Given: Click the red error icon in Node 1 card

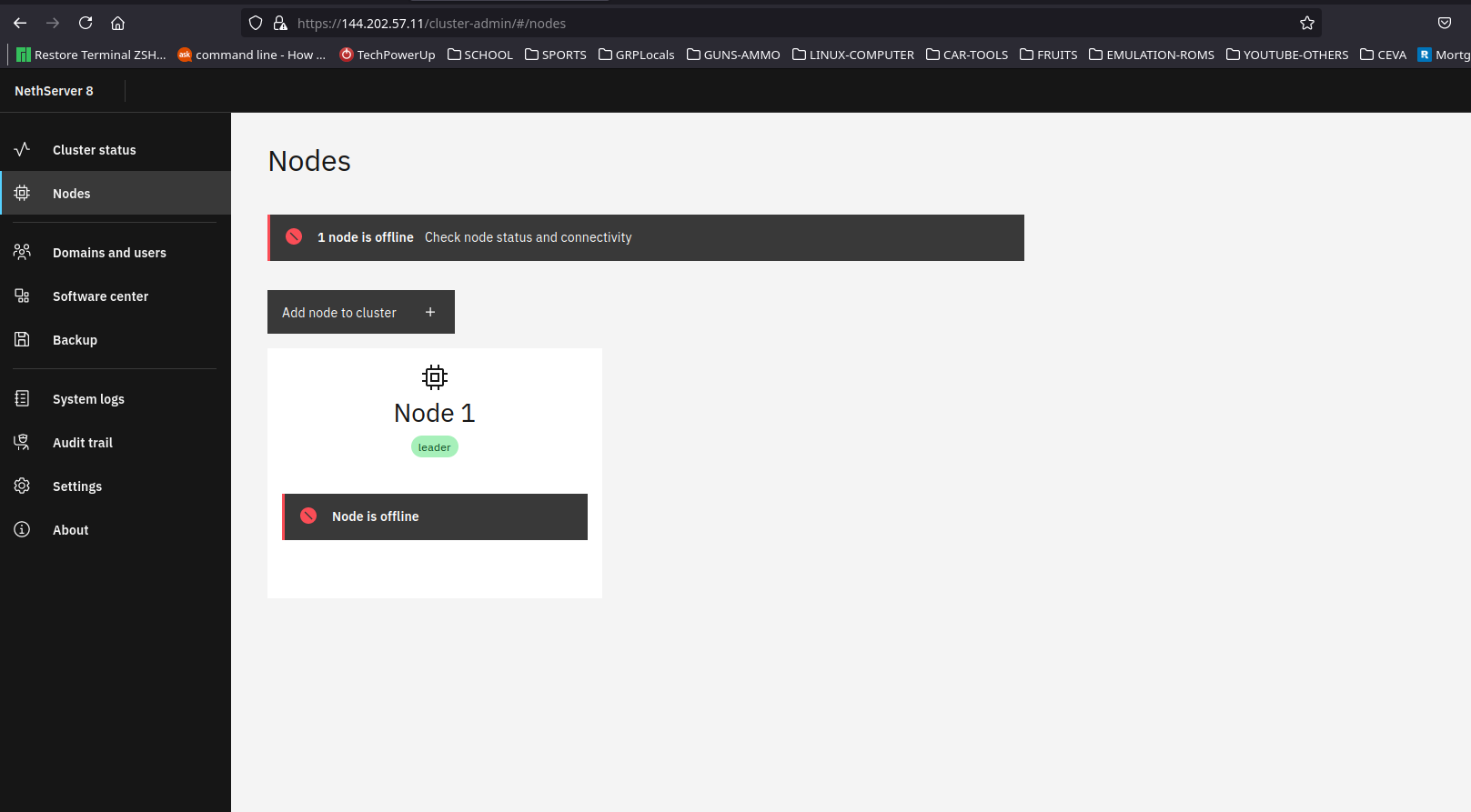Looking at the screenshot, I should 308,516.
